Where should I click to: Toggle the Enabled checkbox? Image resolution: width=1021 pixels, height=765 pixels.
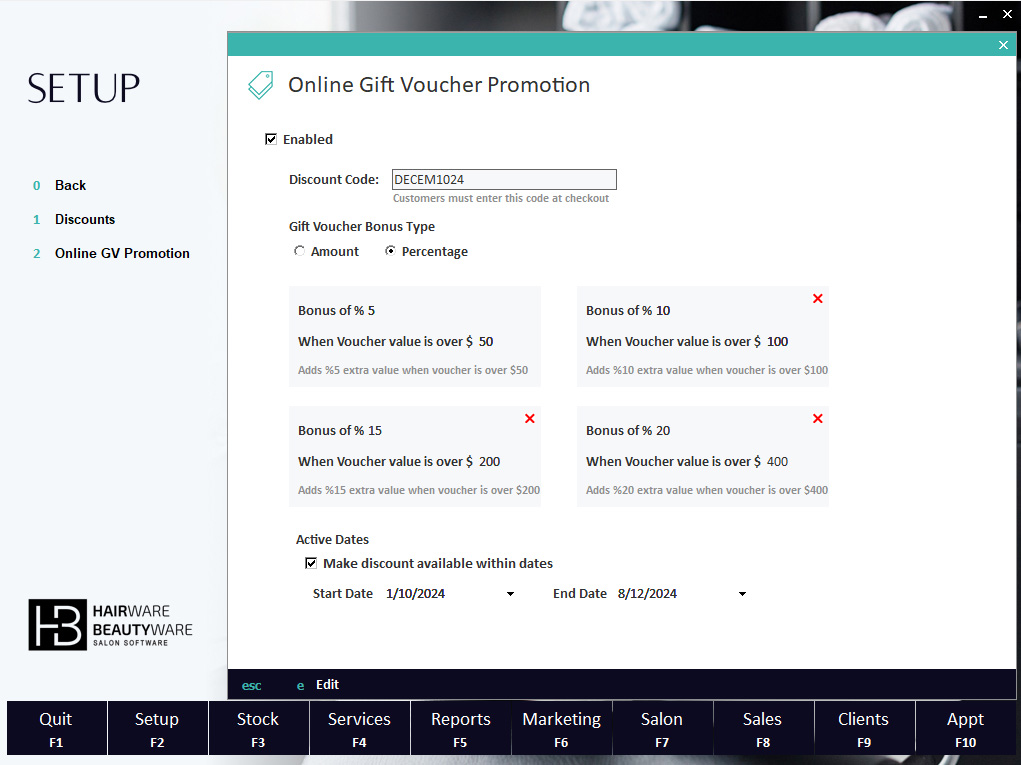(x=271, y=139)
